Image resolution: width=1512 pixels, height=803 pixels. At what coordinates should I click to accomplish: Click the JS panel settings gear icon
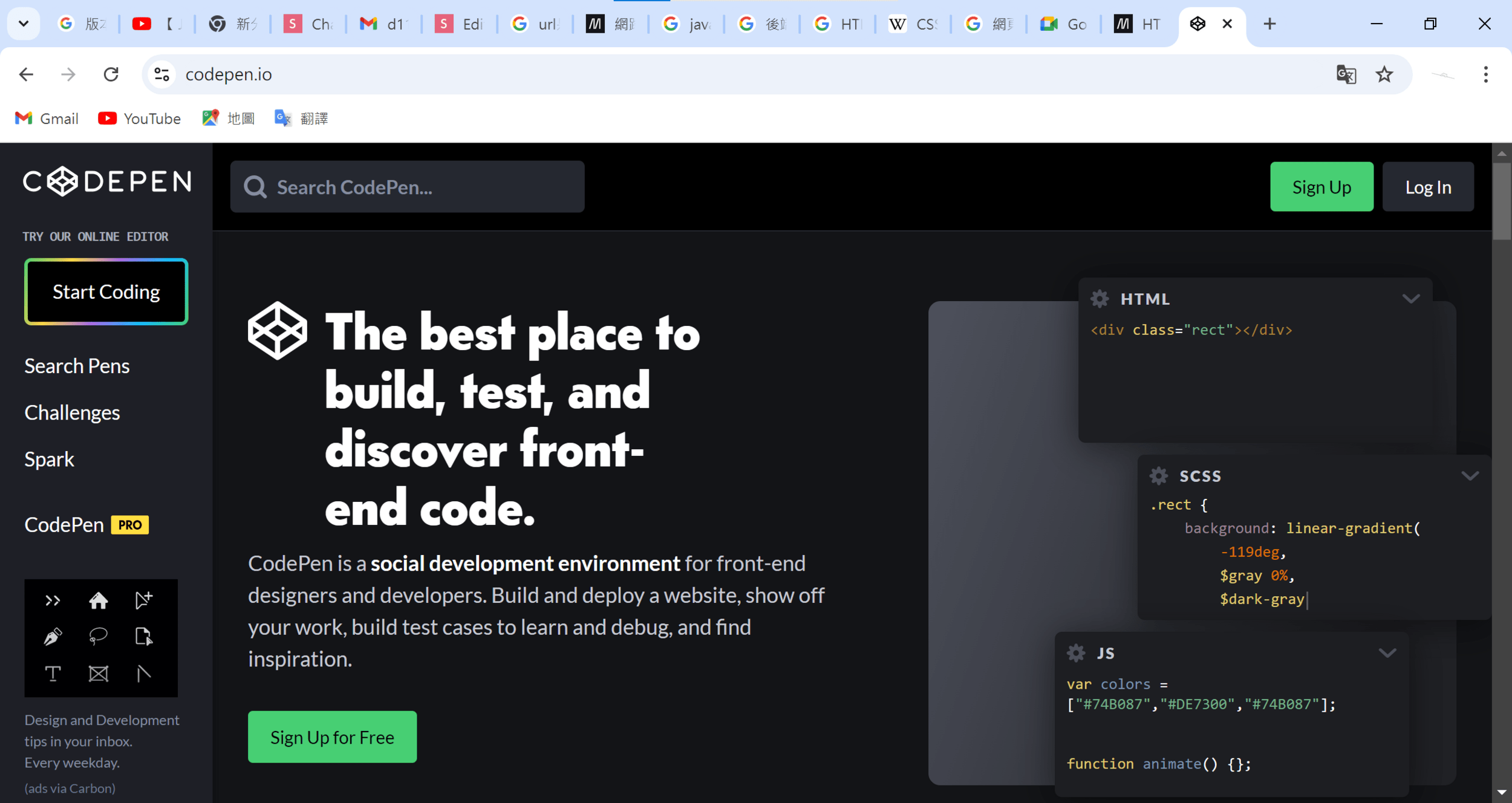[1075, 653]
